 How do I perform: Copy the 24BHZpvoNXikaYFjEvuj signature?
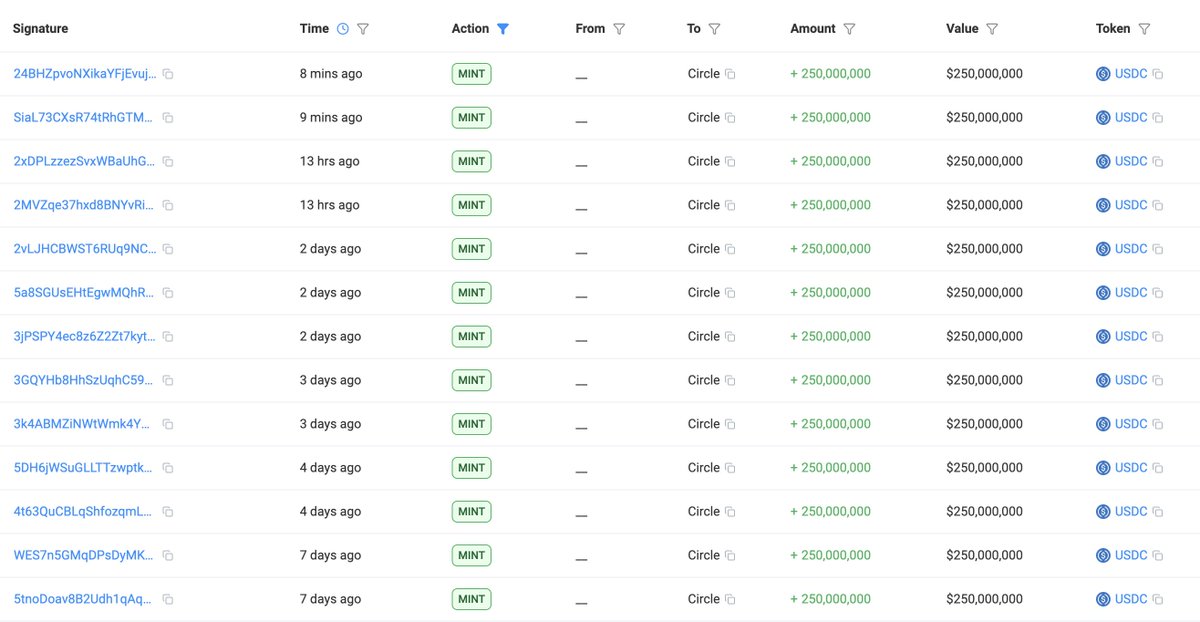(166, 73)
